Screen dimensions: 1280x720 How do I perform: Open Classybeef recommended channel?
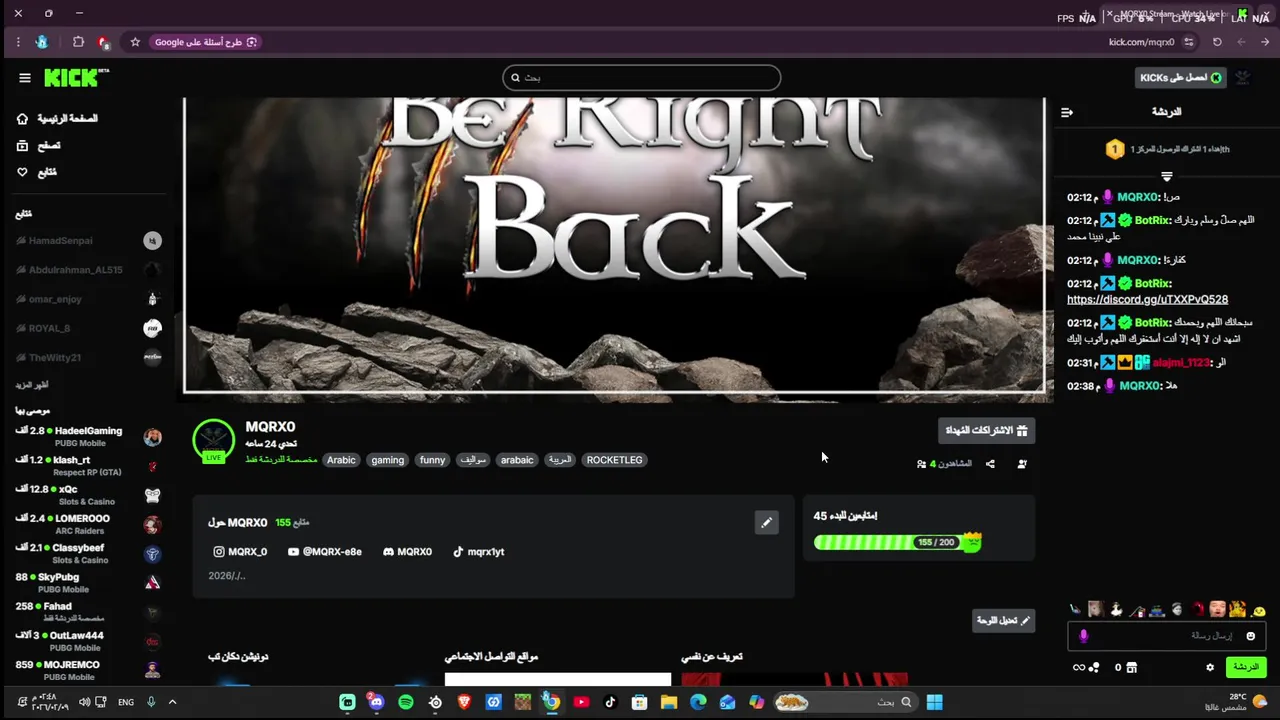(88, 554)
